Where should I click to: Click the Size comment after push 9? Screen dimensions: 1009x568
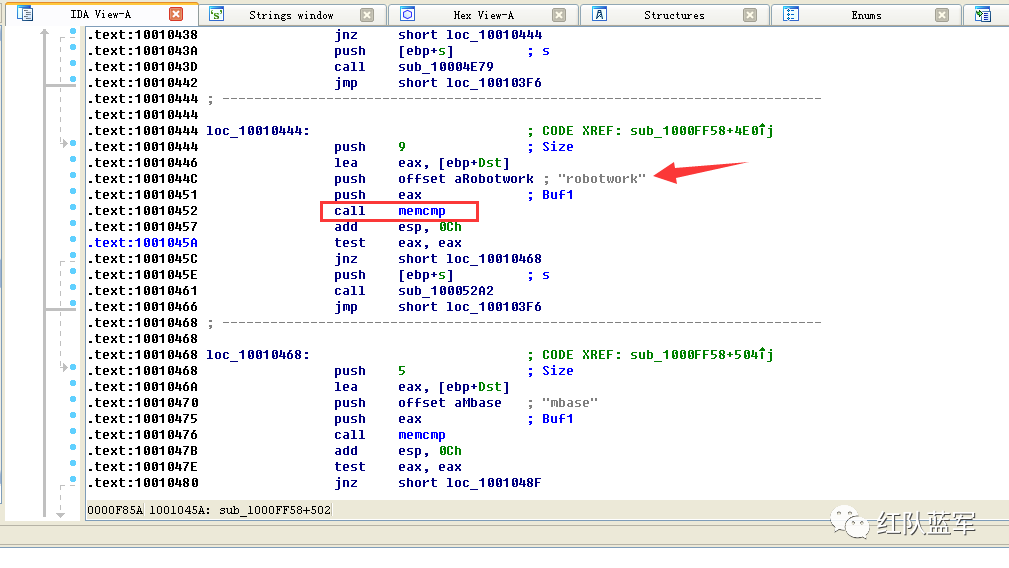557,147
